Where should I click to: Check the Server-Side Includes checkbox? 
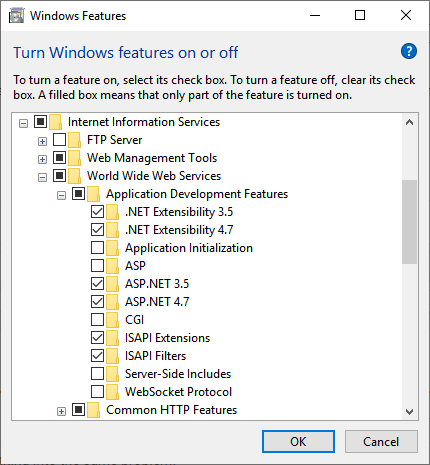point(97,374)
